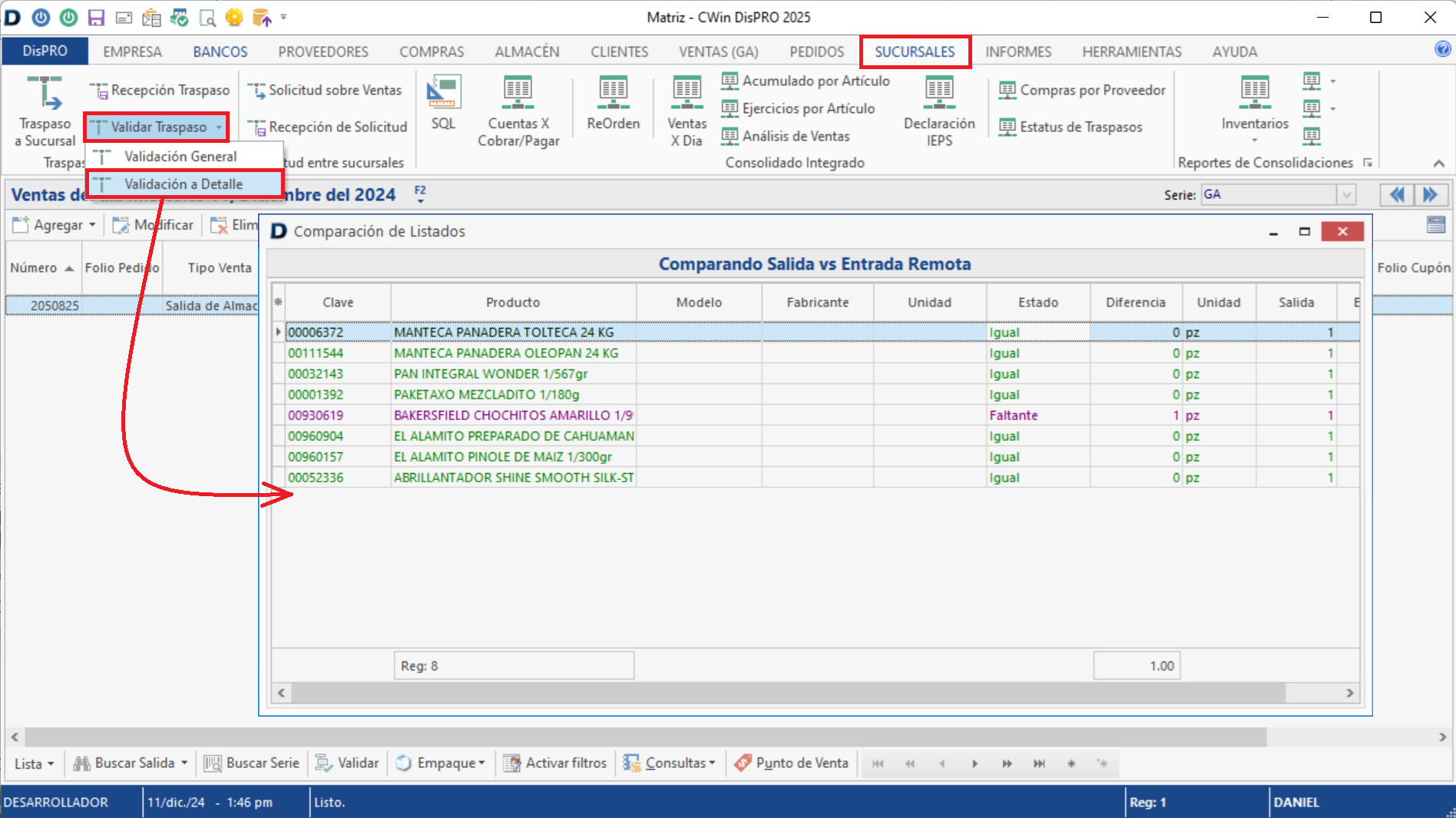Click the green power icon in title bar
Image resolution: width=1456 pixels, height=818 pixels.
click(x=68, y=17)
